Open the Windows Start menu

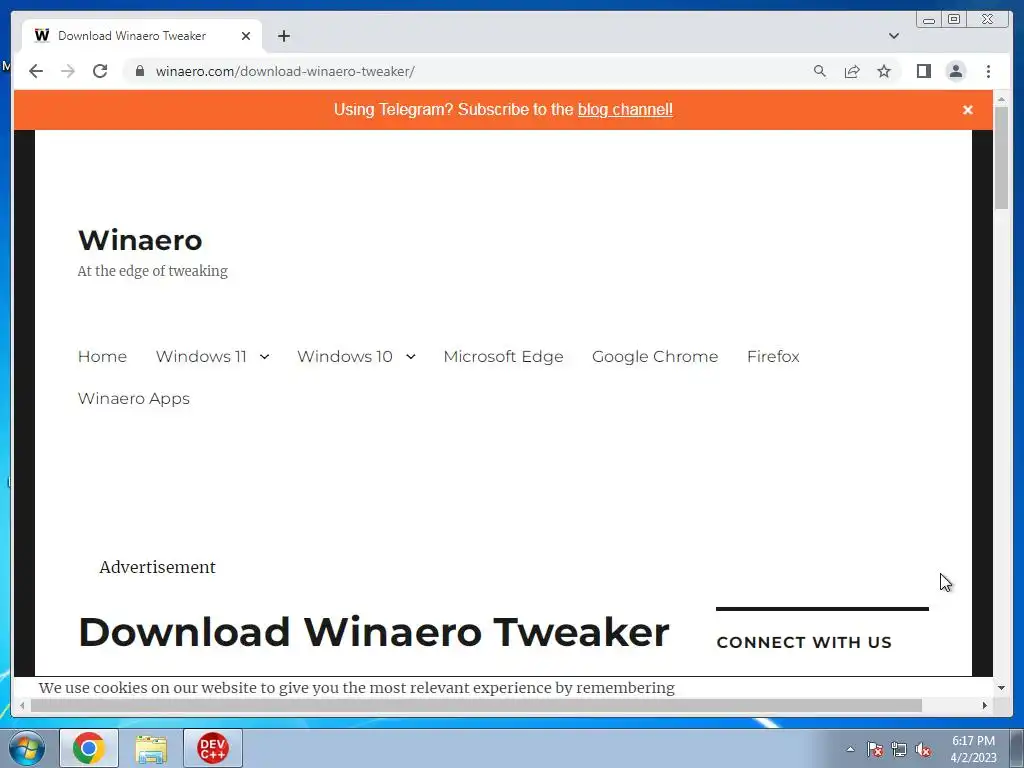(x=27, y=748)
